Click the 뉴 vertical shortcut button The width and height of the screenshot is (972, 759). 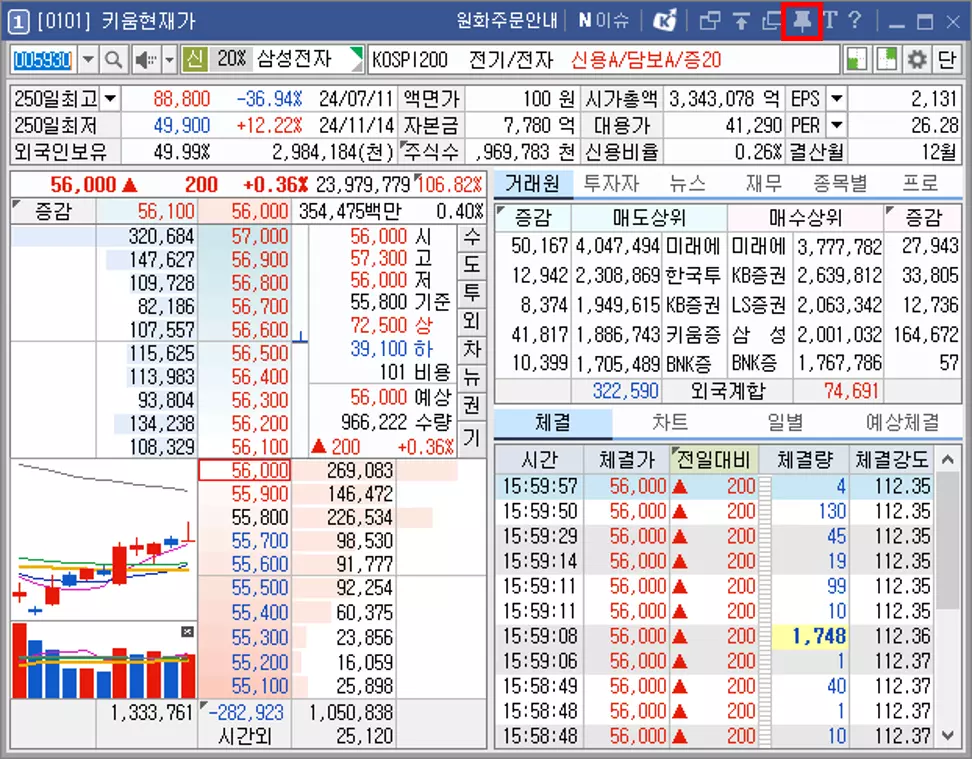coord(472,377)
